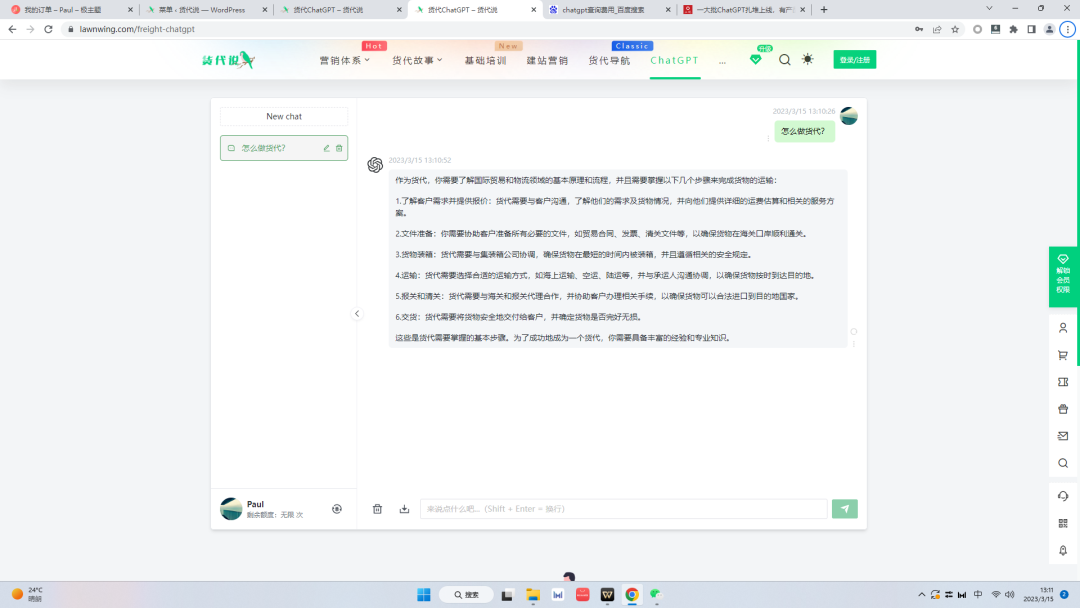Viewport: 1080px width, 608px height.
Task: Open the envelope message icon in sidebar
Action: tap(1062, 435)
